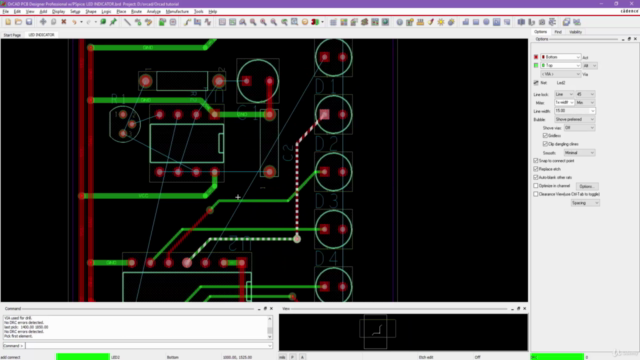The width and height of the screenshot is (640, 360).
Task: Open the Miter 1x width dropdown
Action: click(564, 102)
